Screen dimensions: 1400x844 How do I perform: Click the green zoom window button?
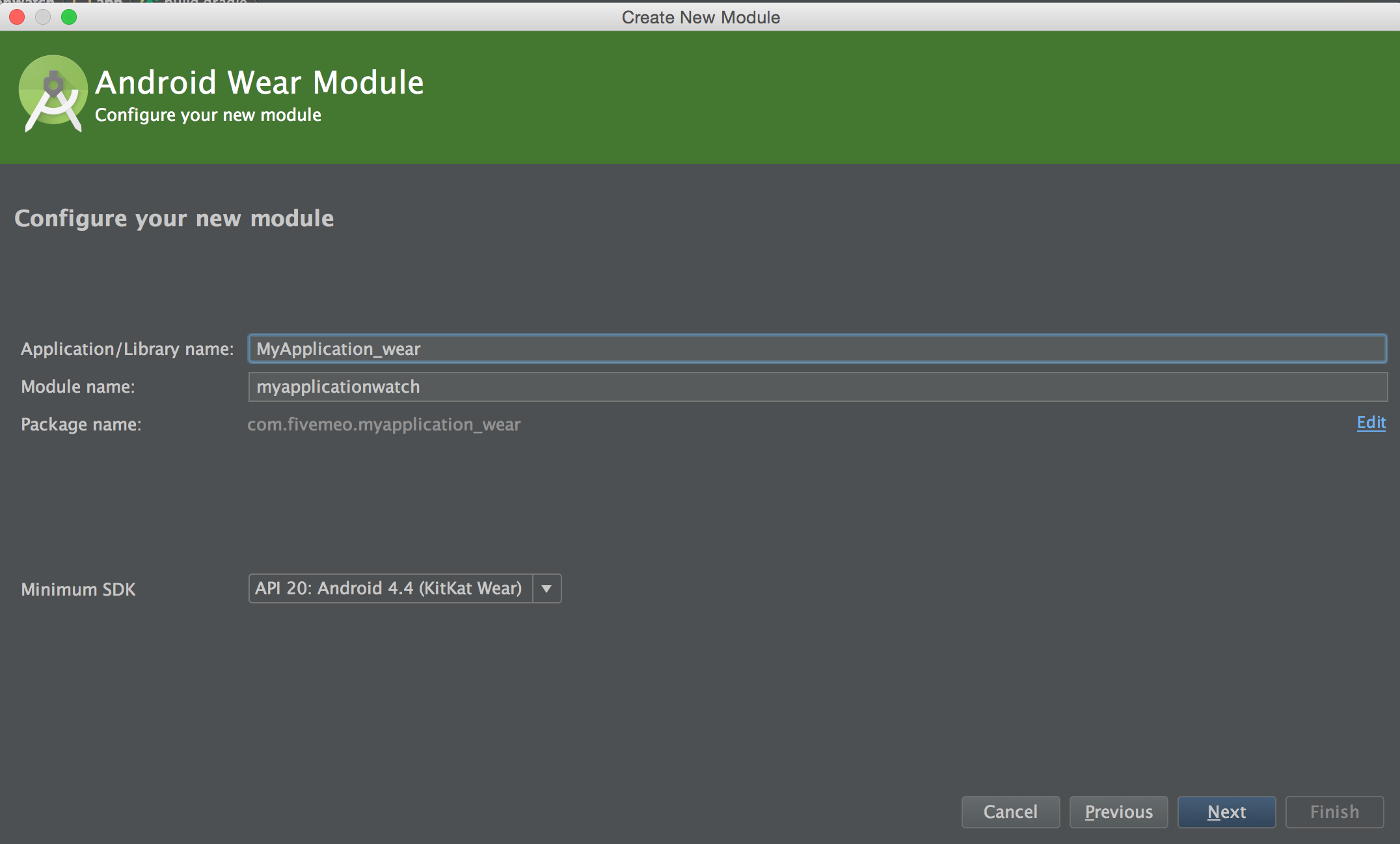pyautogui.click(x=69, y=17)
